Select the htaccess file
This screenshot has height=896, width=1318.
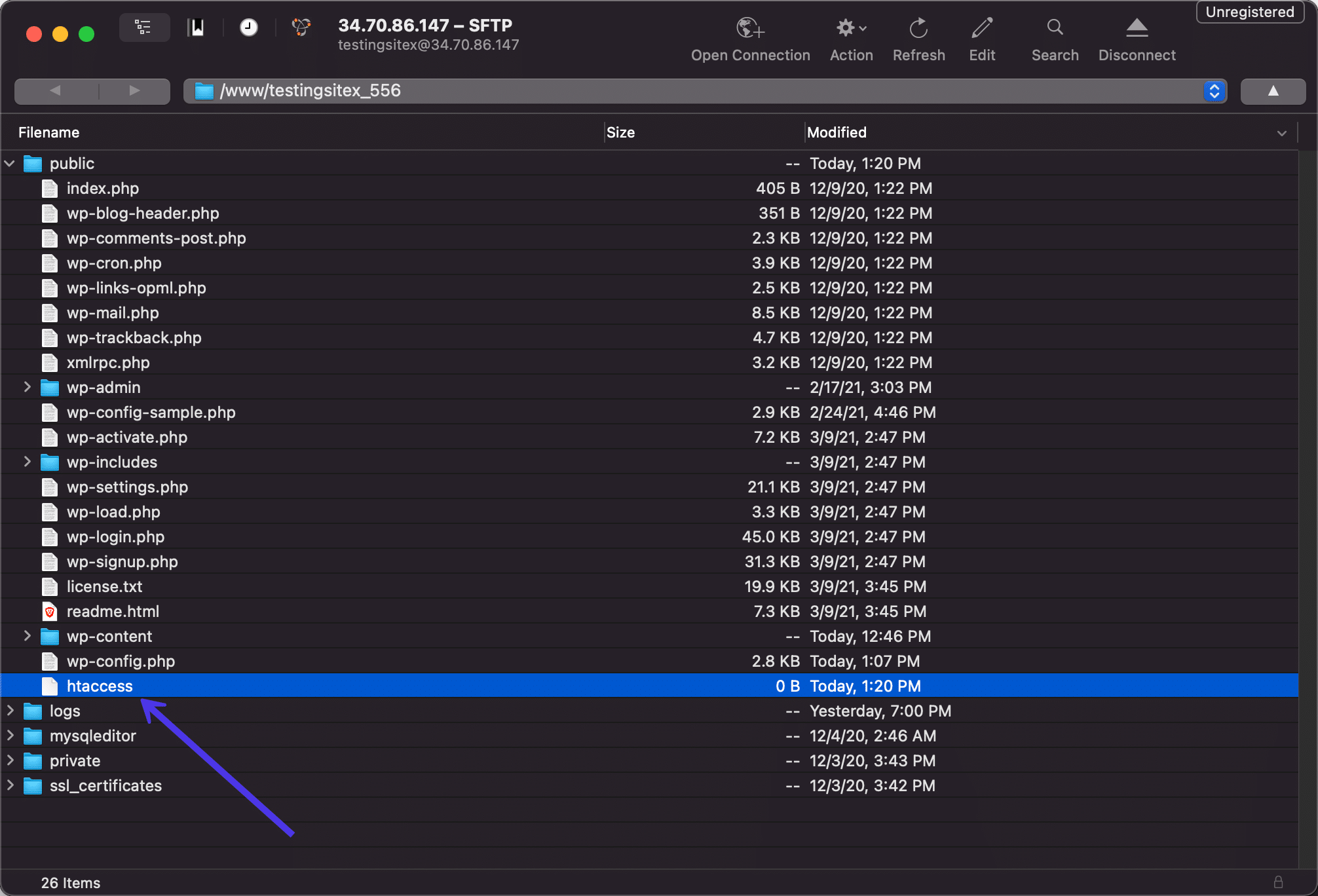pyautogui.click(x=99, y=686)
